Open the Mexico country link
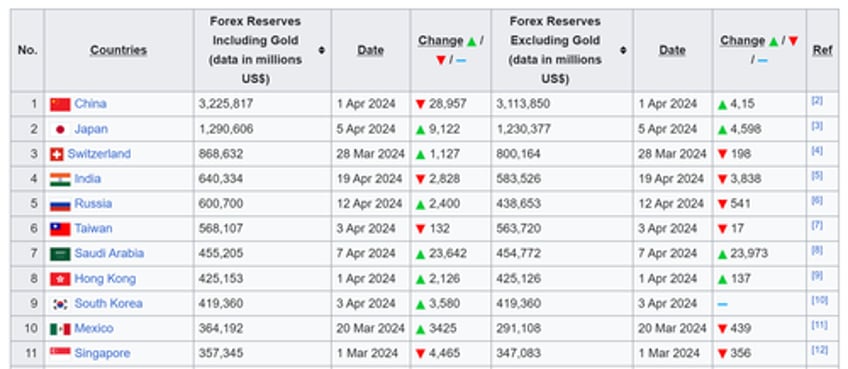 (x=94, y=328)
